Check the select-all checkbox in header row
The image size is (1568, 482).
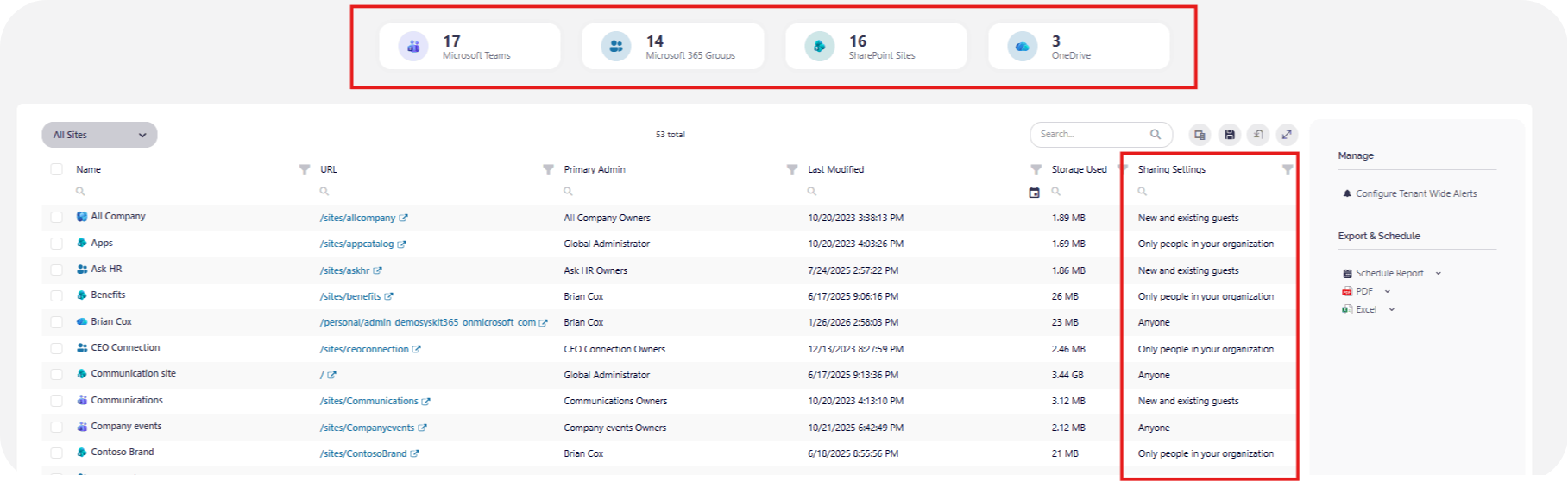pyautogui.click(x=56, y=170)
